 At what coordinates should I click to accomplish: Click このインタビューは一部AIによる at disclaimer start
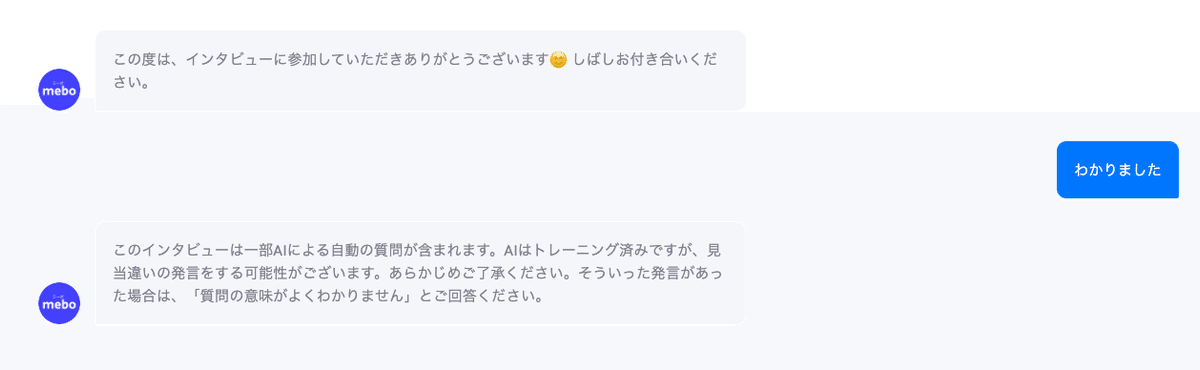point(219,250)
